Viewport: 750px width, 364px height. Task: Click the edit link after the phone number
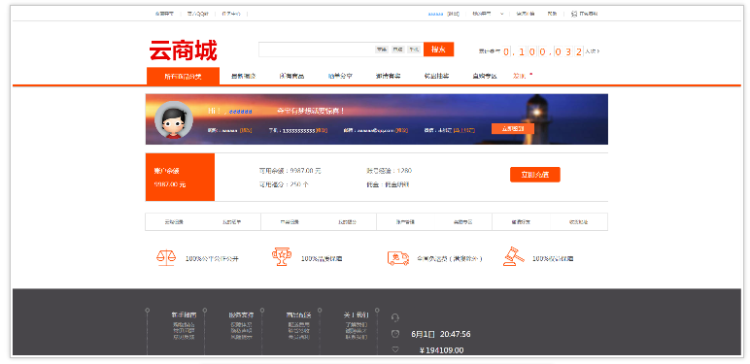tap(321, 130)
